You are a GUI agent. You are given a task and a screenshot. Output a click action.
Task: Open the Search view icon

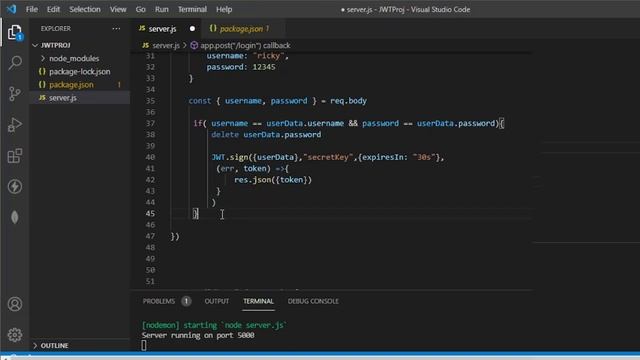pyautogui.click(x=15, y=63)
